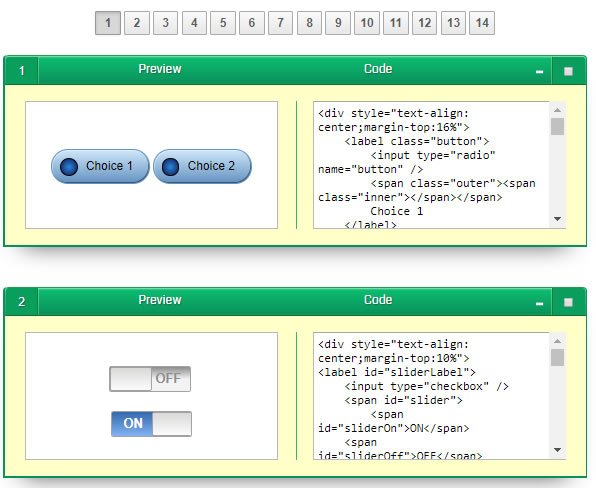Maximize panel 2 with the square icon

click(568, 303)
